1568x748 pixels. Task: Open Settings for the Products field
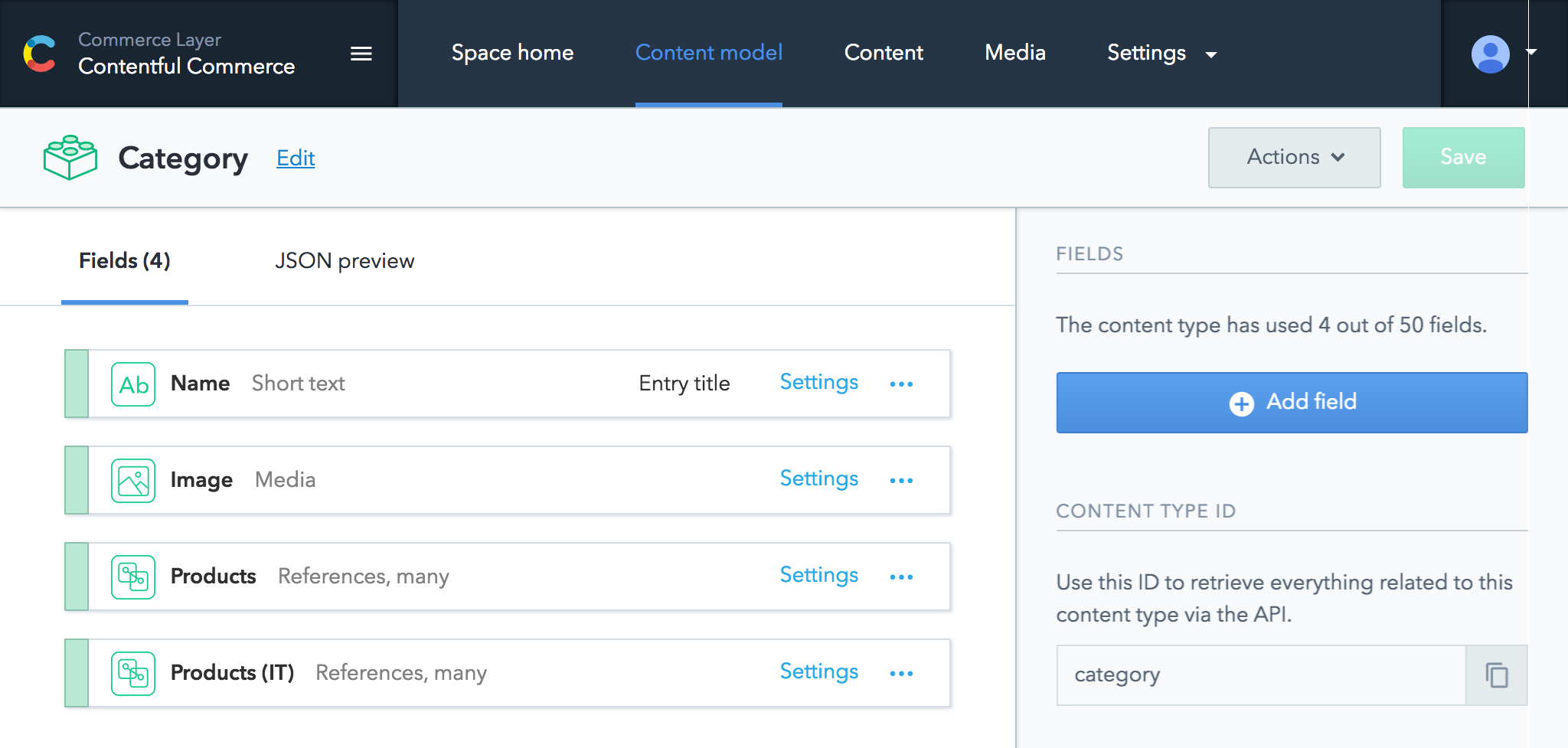coord(818,575)
